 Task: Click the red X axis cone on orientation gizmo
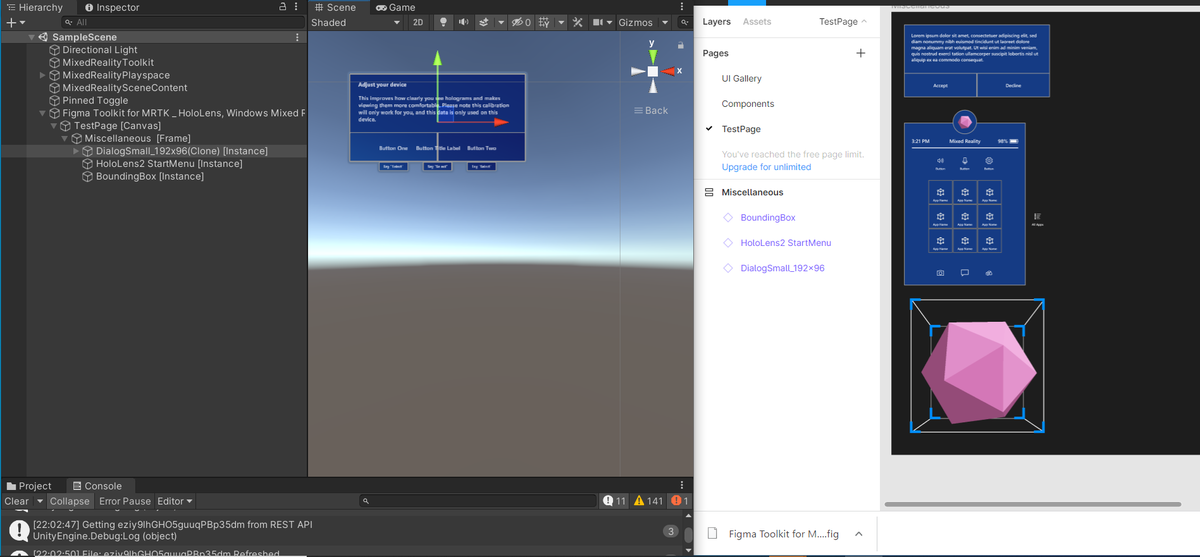tap(669, 71)
